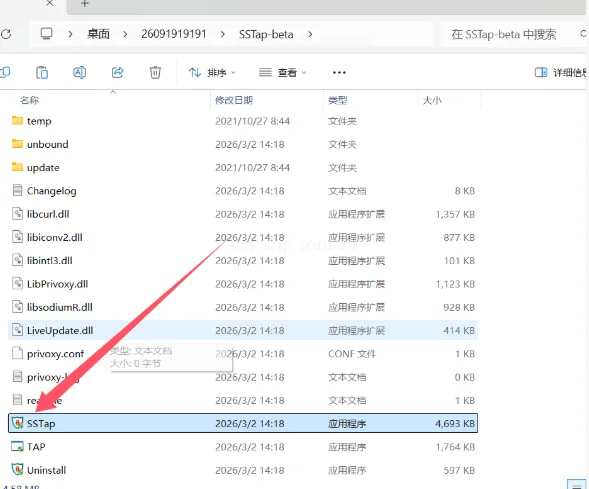Click the libcurl.dll file name
The height and width of the screenshot is (489, 589).
tap(48, 214)
